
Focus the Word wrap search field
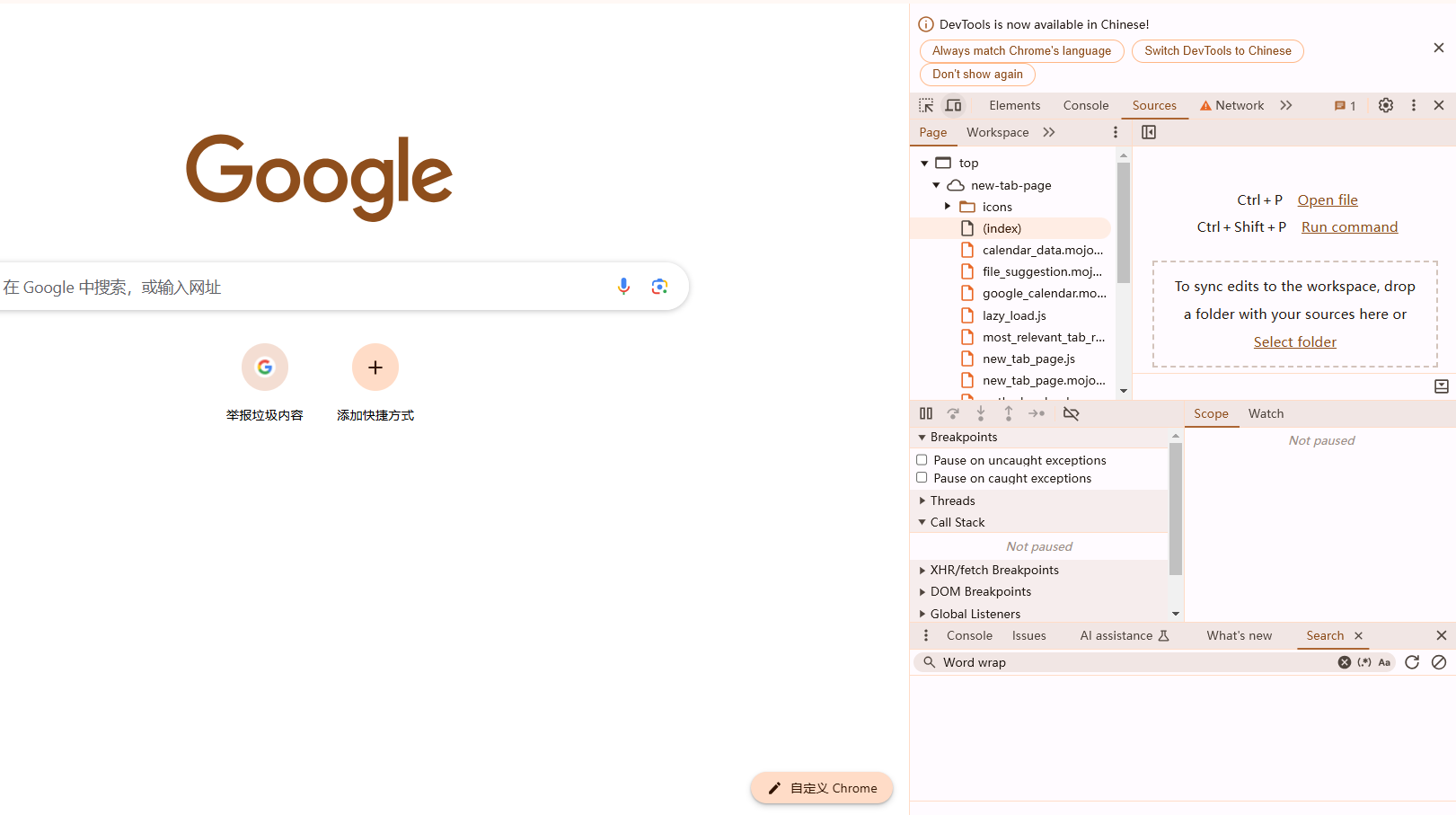[1136, 662]
